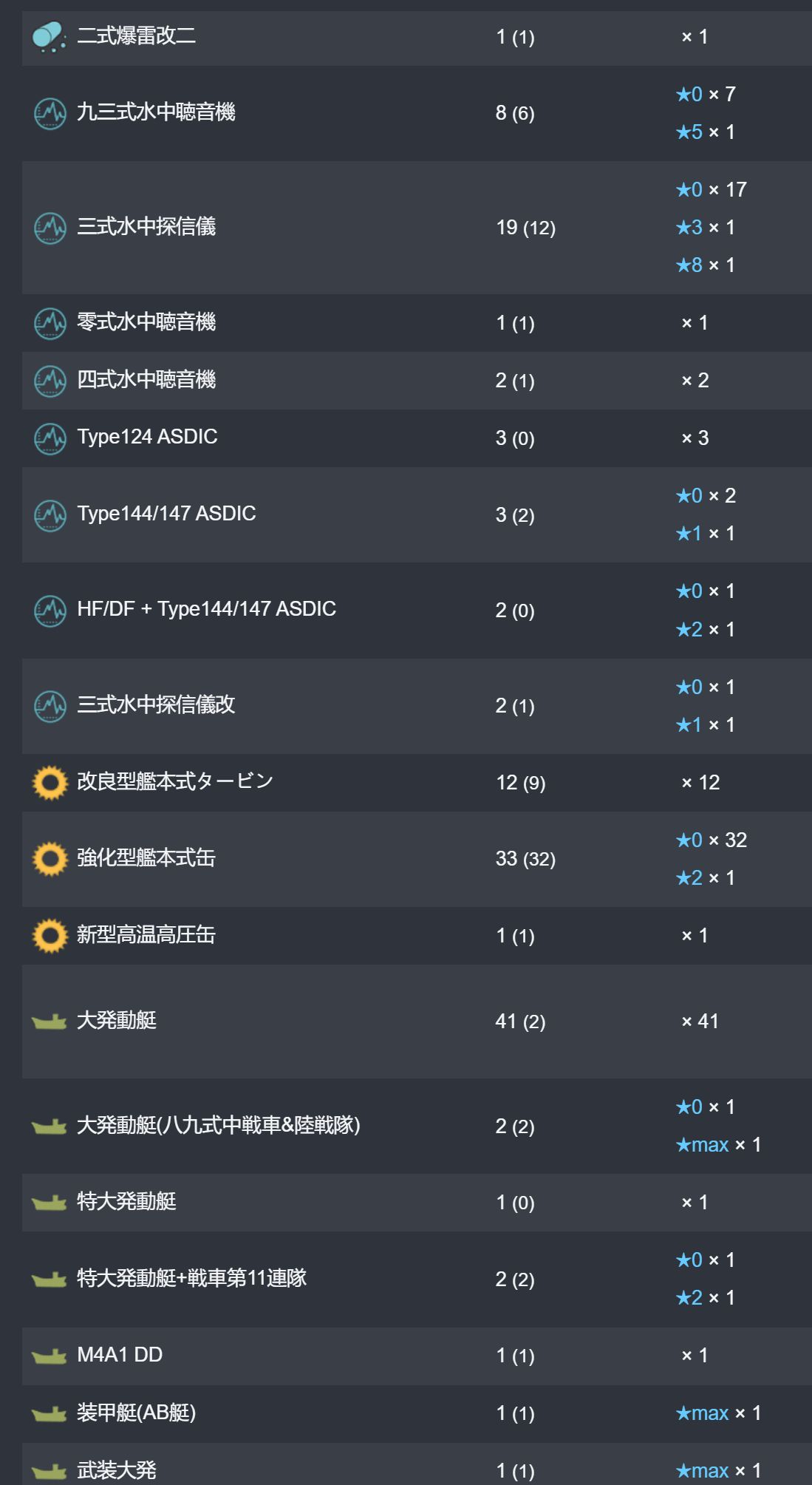Click the ★max × 1 entry for 武装大発

point(717,1471)
